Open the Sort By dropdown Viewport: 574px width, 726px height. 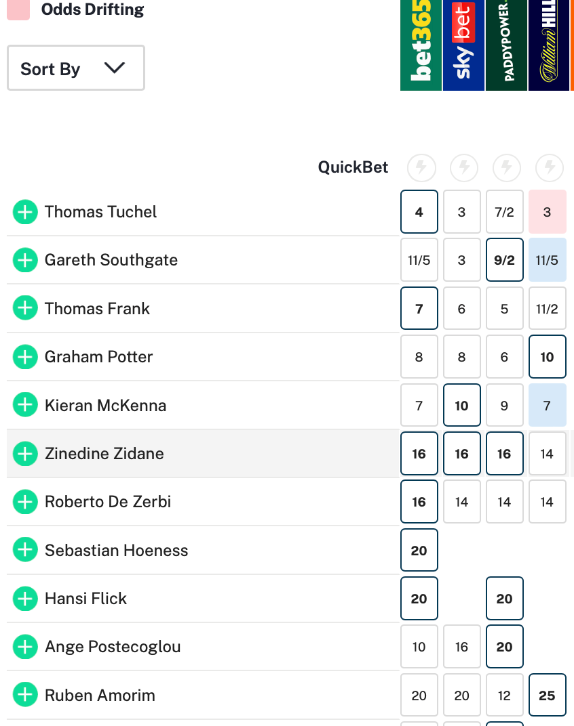76,68
